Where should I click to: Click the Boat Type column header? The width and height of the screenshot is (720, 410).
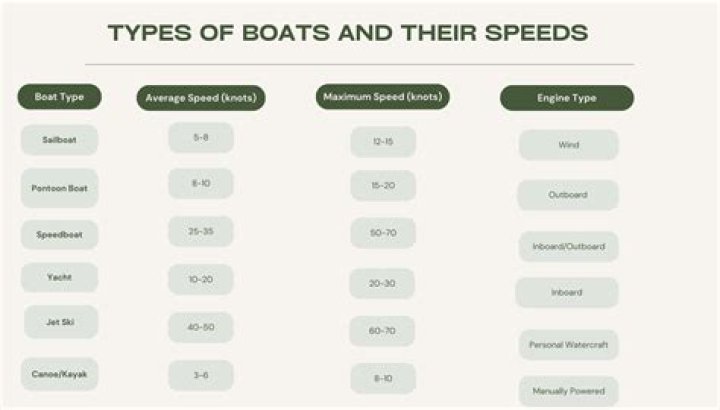[x=59, y=97]
